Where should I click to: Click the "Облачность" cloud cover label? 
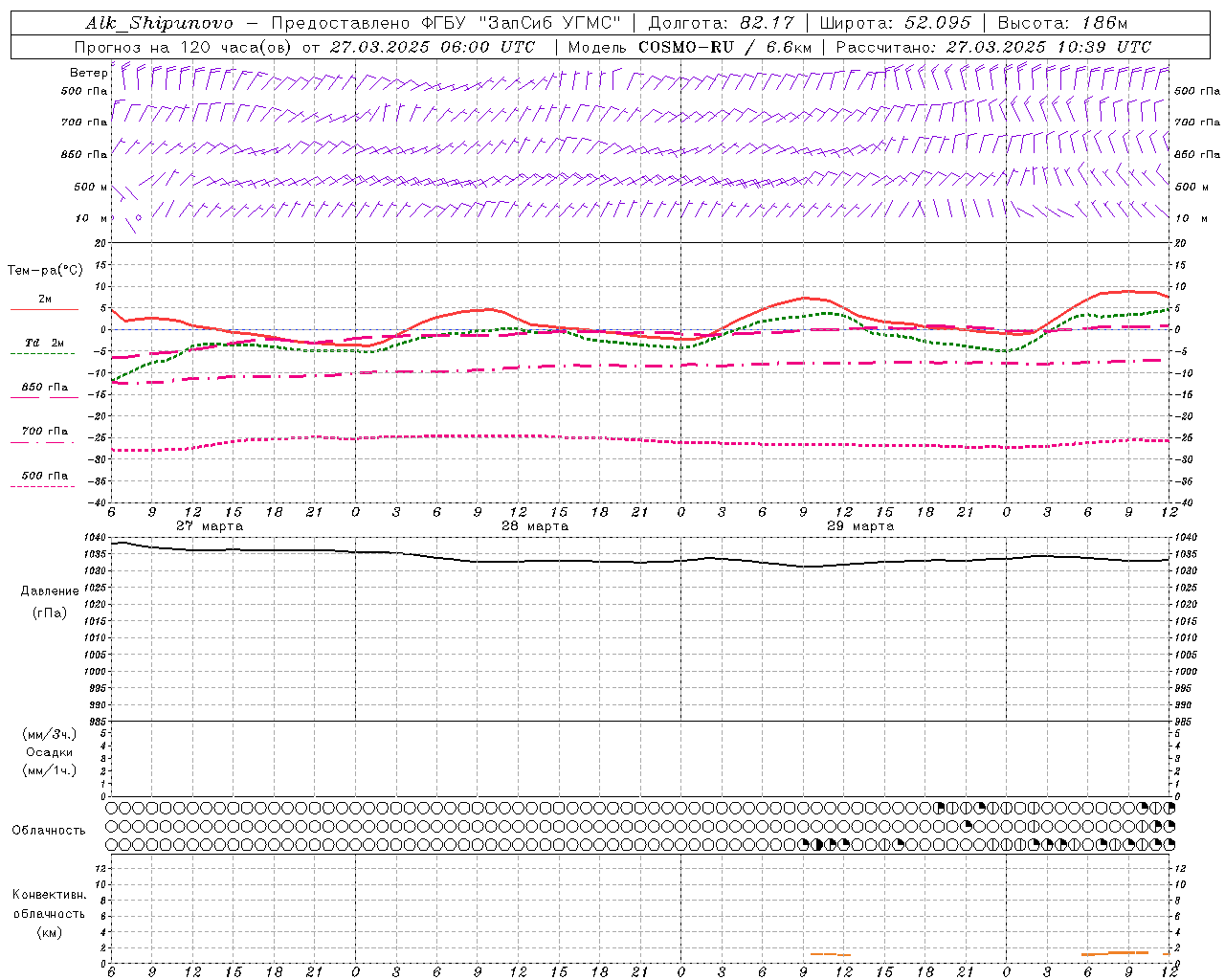pyautogui.click(x=49, y=831)
